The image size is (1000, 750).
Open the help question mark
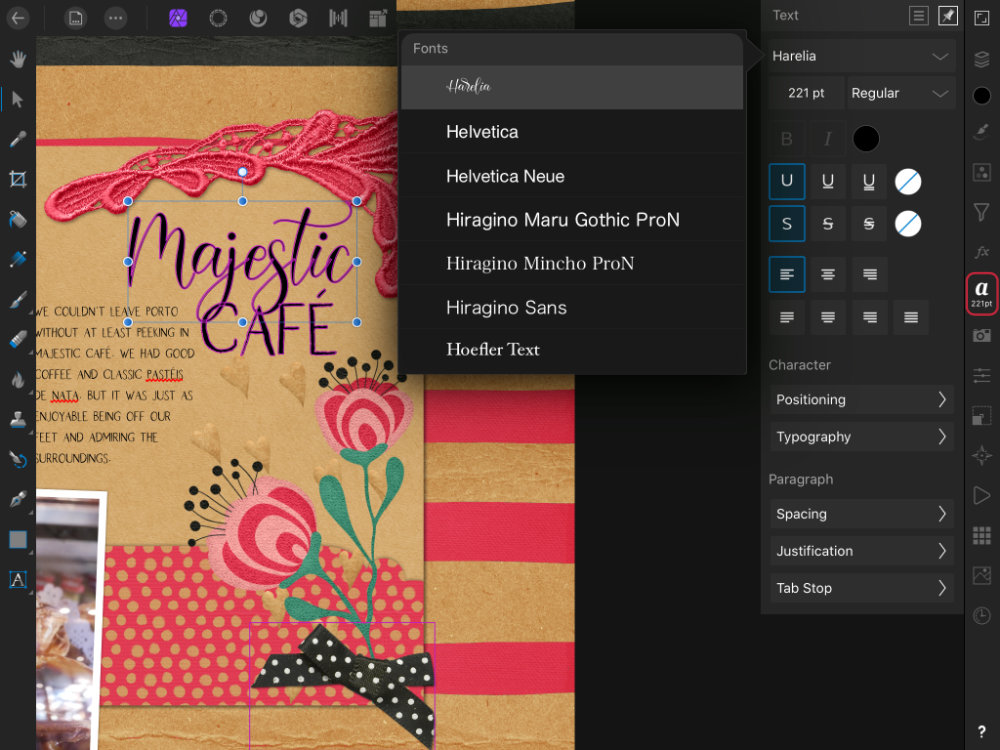[982, 732]
